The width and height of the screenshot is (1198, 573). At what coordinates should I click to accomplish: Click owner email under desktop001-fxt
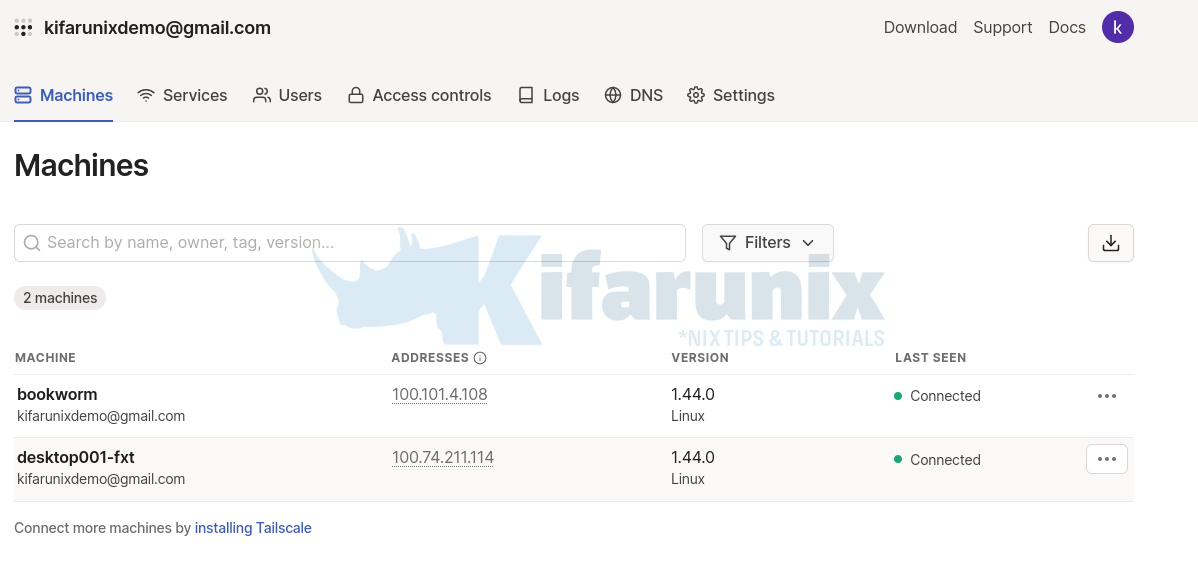point(101,479)
